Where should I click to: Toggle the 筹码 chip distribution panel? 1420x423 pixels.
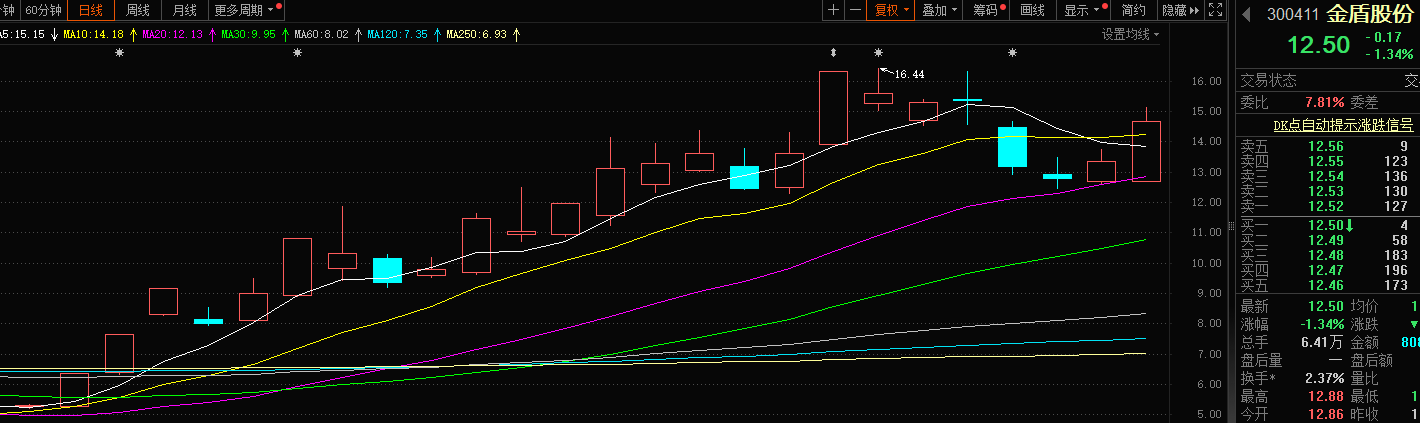click(x=989, y=10)
